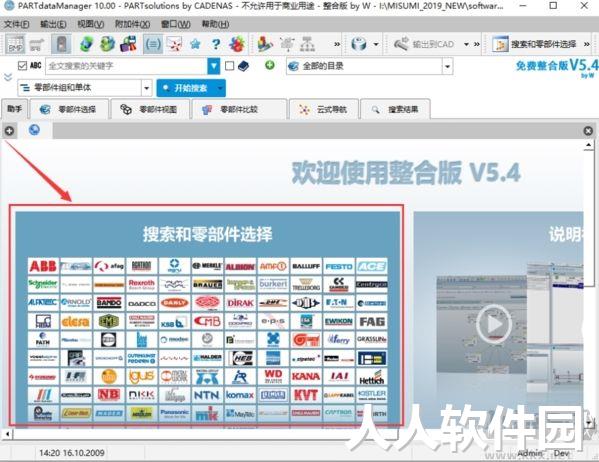Click the 输出到CAD export button
The height and width of the screenshot is (462, 599).
tap(424, 44)
